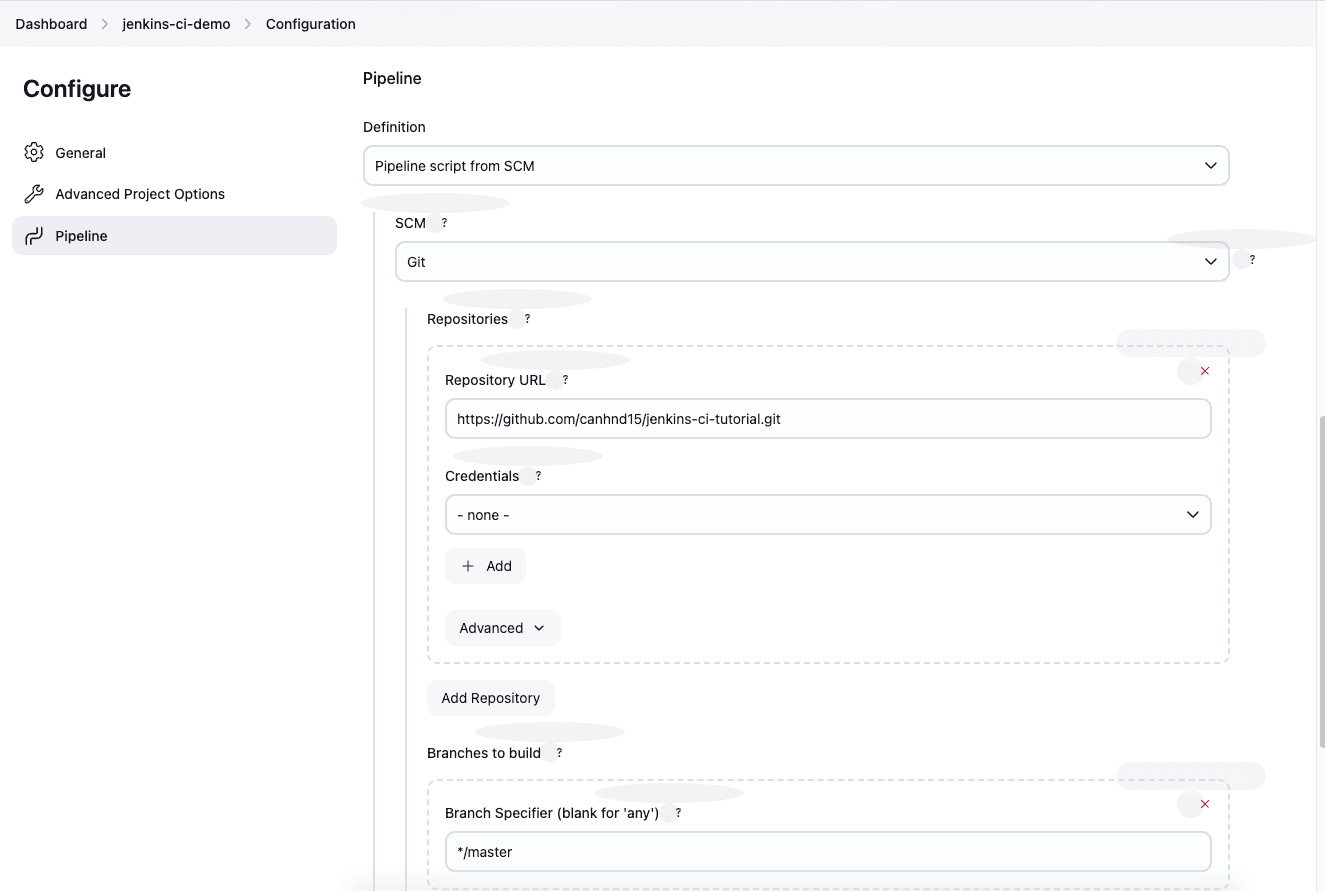Screen dimensions: 1325x892
Task: Open the Credentials dropdown
Action: [x=827, y=515]
